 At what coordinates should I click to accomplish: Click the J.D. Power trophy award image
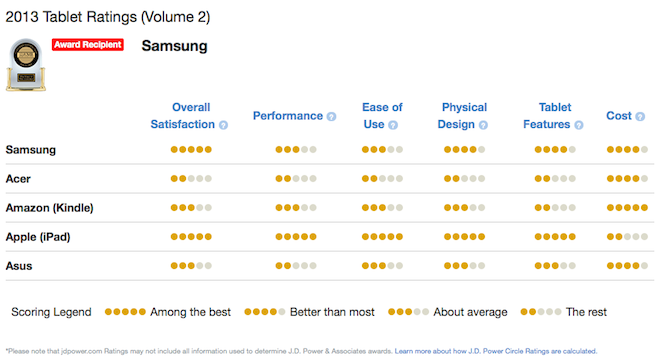click(x=26, y=64)
